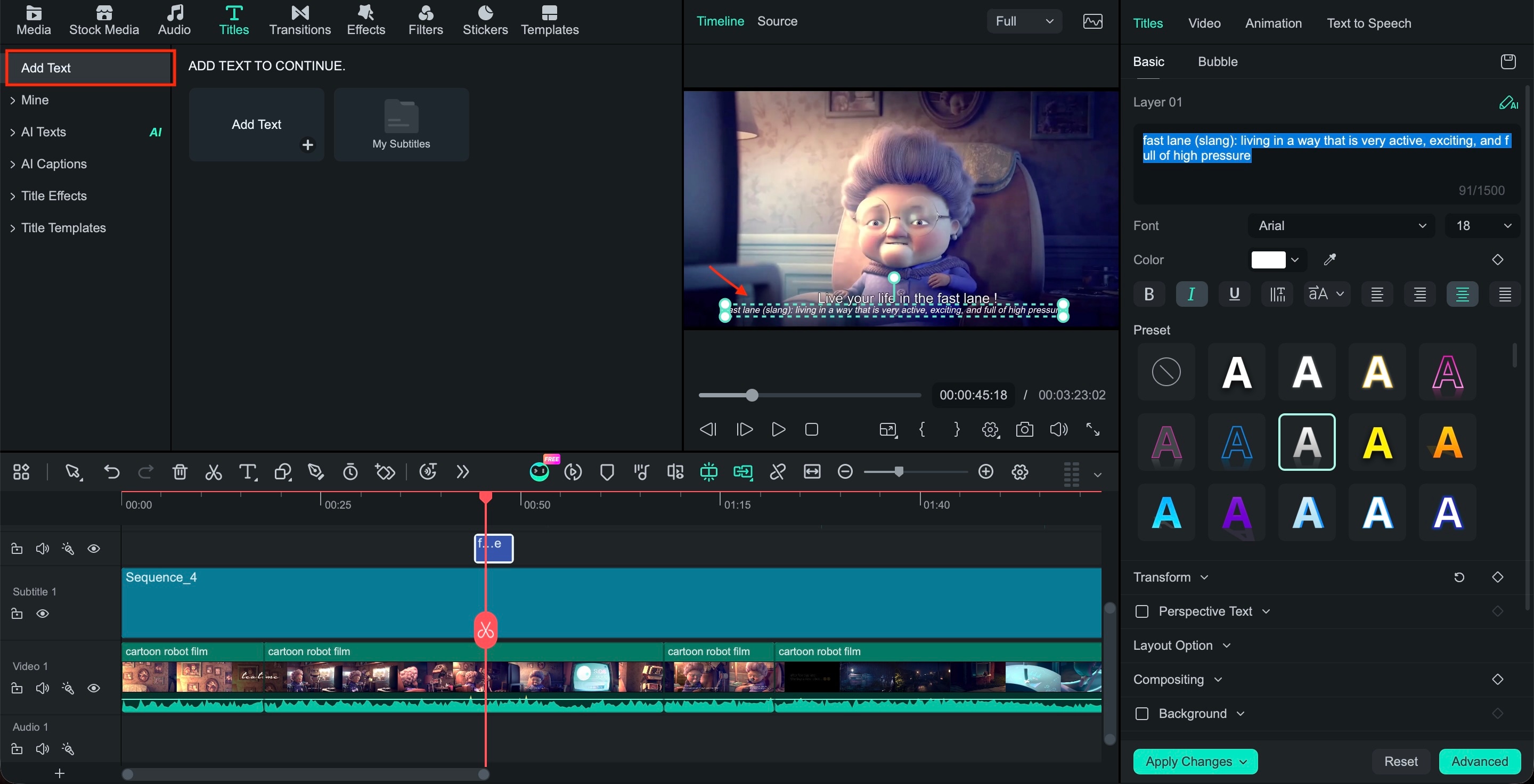
Task: Click the speed stopwatch icon
Action: click(350, 472)
